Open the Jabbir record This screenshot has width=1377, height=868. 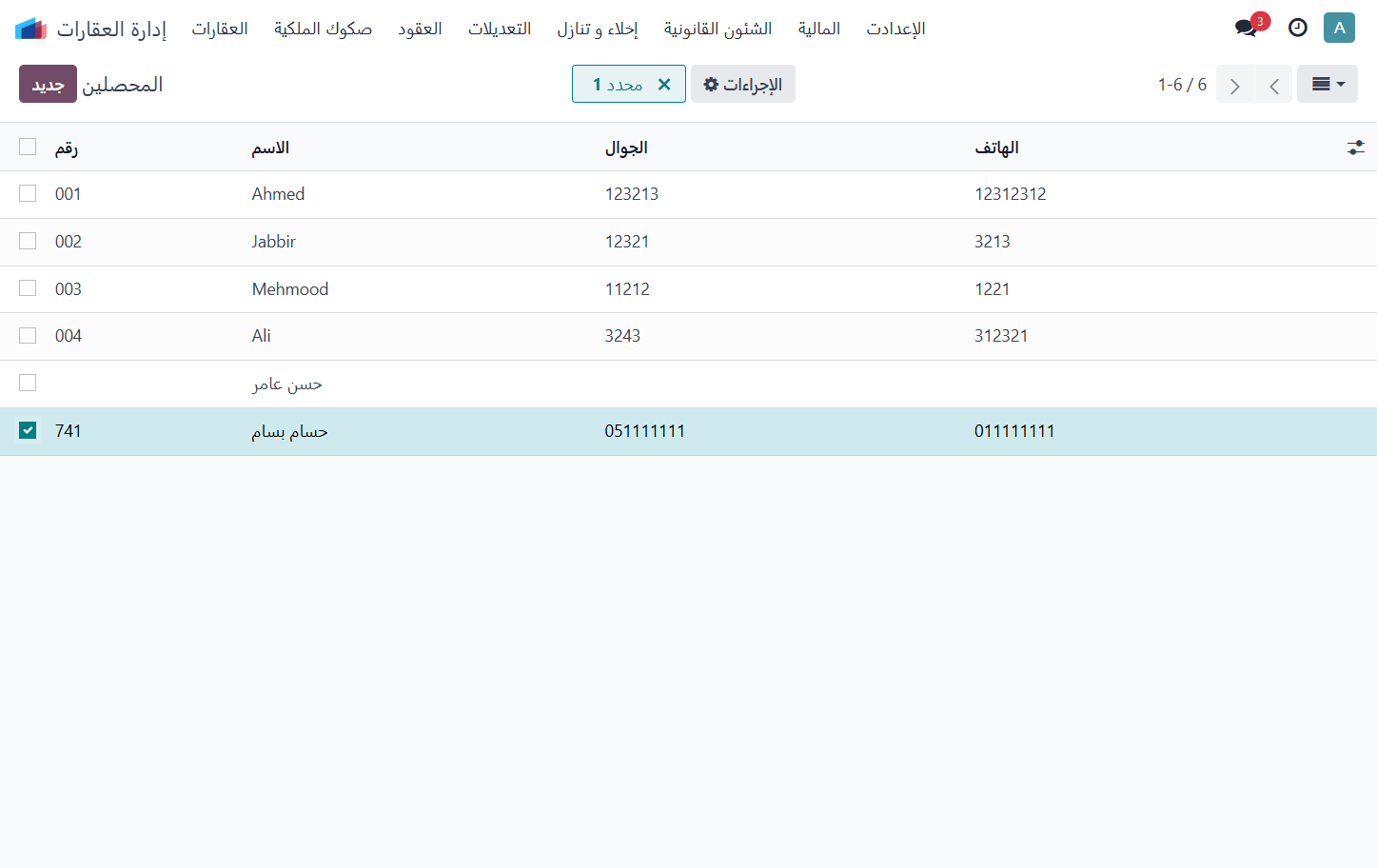tap(274, 242)
